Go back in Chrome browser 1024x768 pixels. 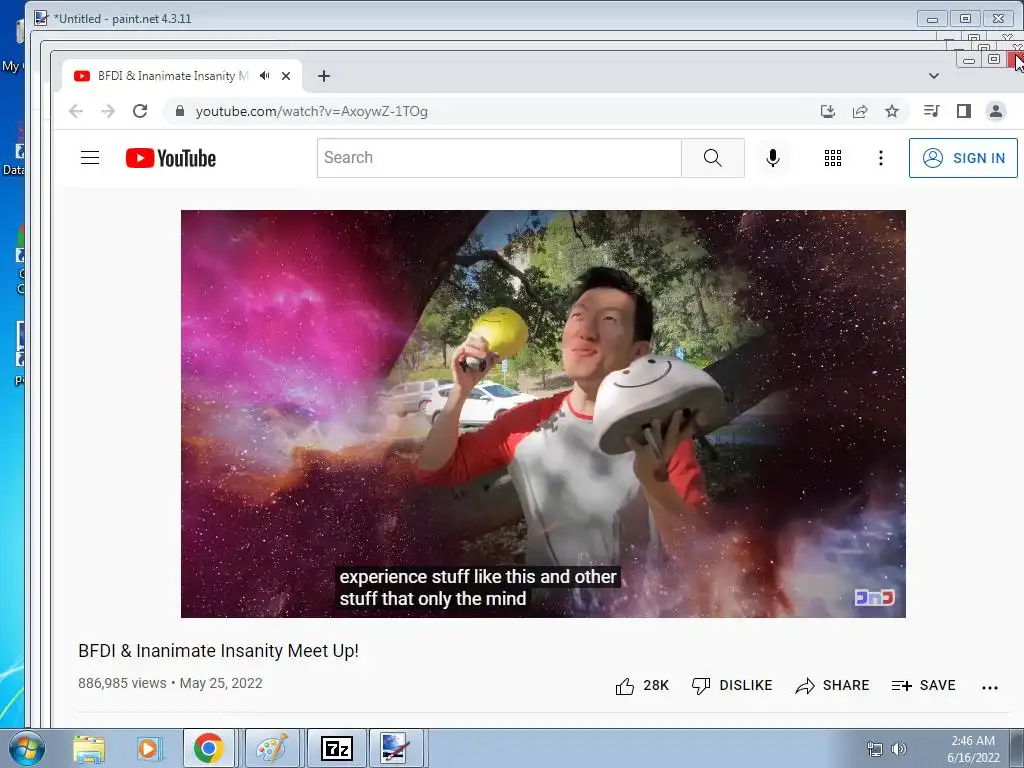coord(76,111)
